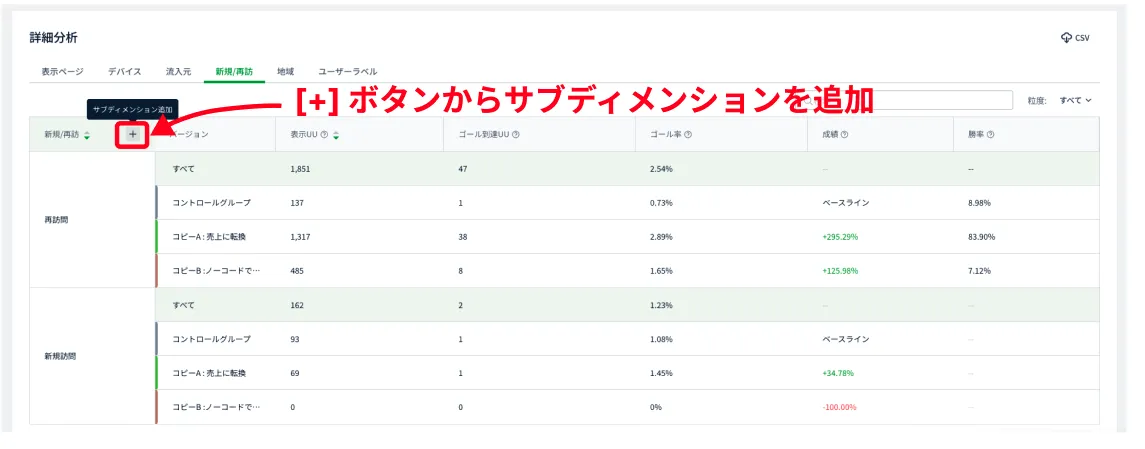
Task: Click help icon next to ゴール率
Action: point(688,135)
